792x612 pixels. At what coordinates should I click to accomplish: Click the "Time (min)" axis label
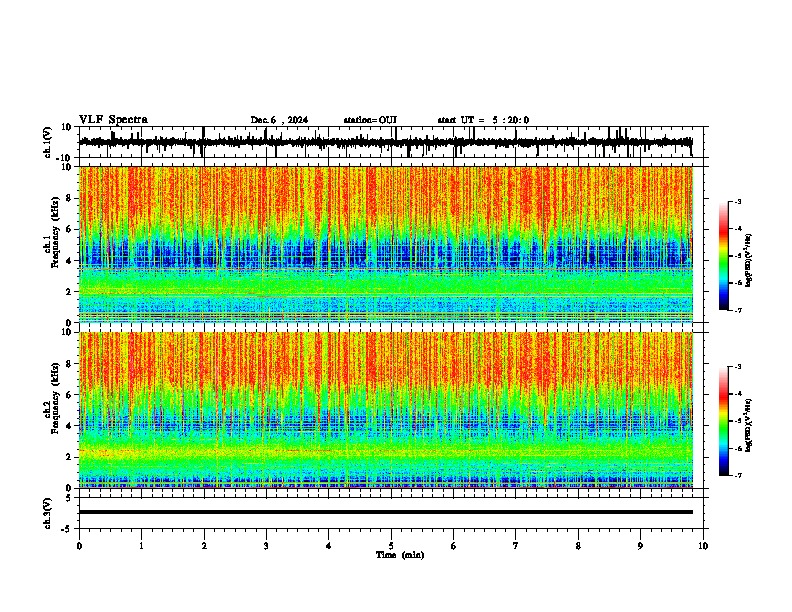pyautogui.click(x=400, y=555)
